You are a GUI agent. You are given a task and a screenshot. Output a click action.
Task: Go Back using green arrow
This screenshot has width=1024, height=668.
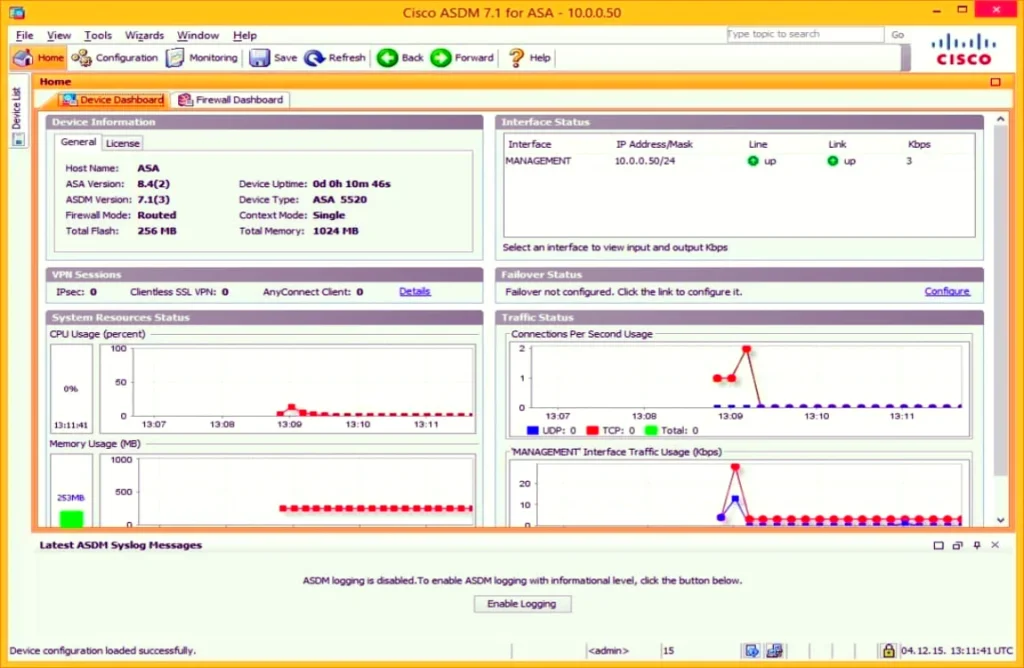pos(400,57)
